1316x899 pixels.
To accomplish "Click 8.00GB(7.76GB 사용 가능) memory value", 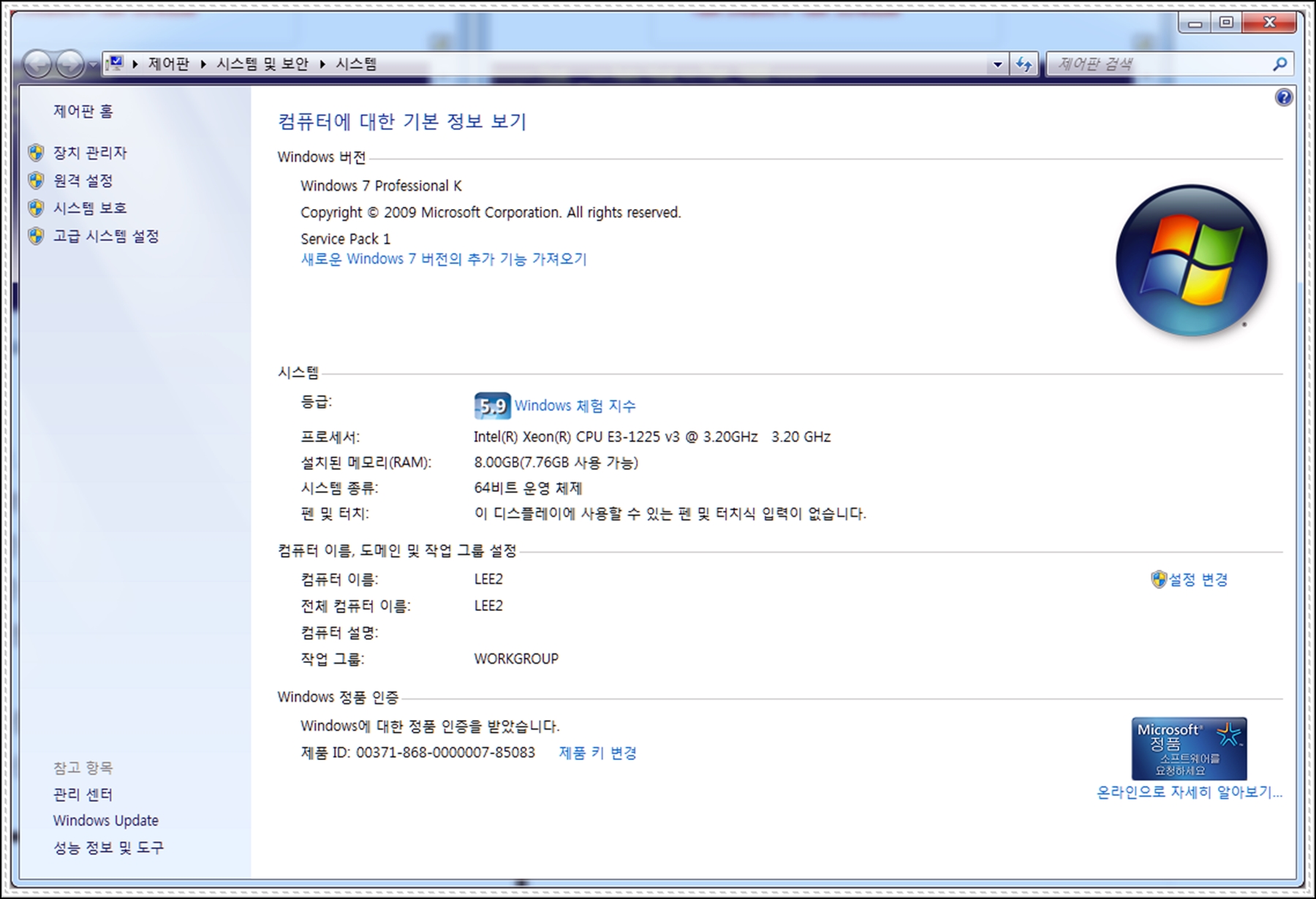I will 556,463.
